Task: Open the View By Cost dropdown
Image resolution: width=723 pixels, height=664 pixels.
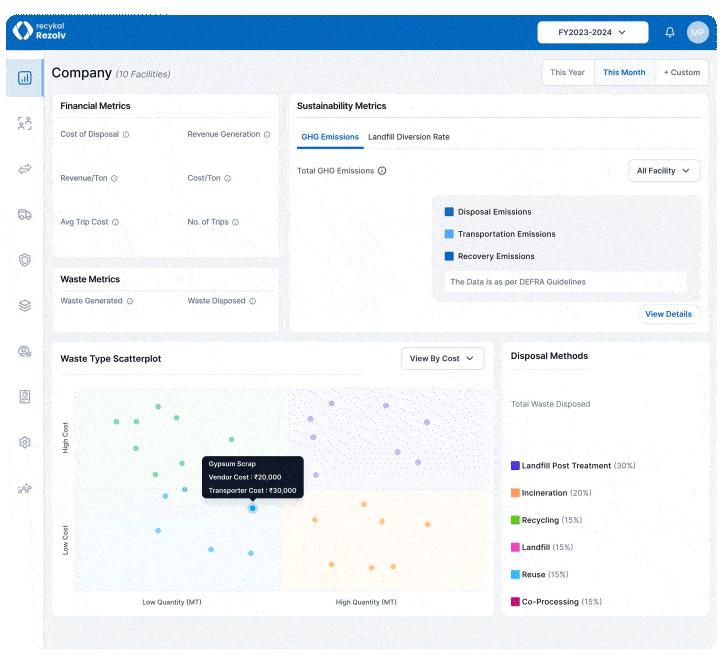Action: [x=442, y=358]
